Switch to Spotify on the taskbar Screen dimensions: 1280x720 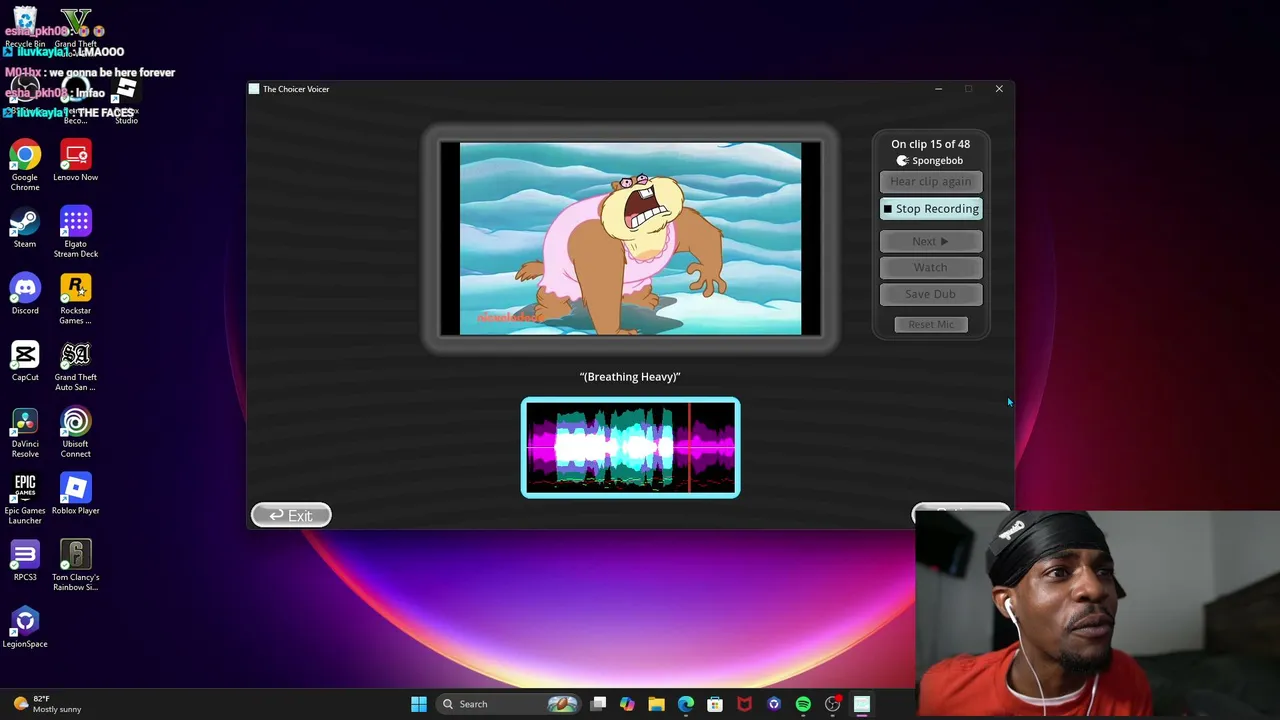(803, 704)
